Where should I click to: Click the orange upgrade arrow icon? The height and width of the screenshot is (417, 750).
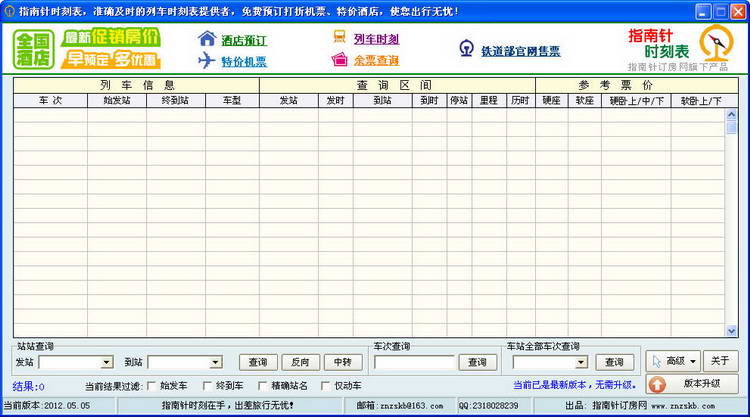(x=658, y=384)
